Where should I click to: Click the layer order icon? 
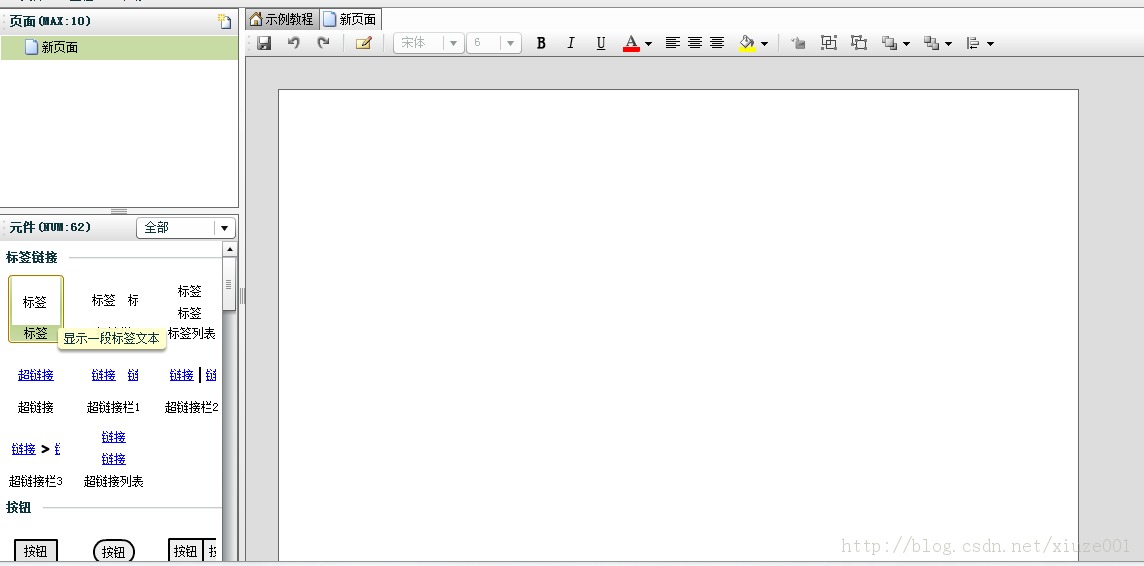point(889,43)
